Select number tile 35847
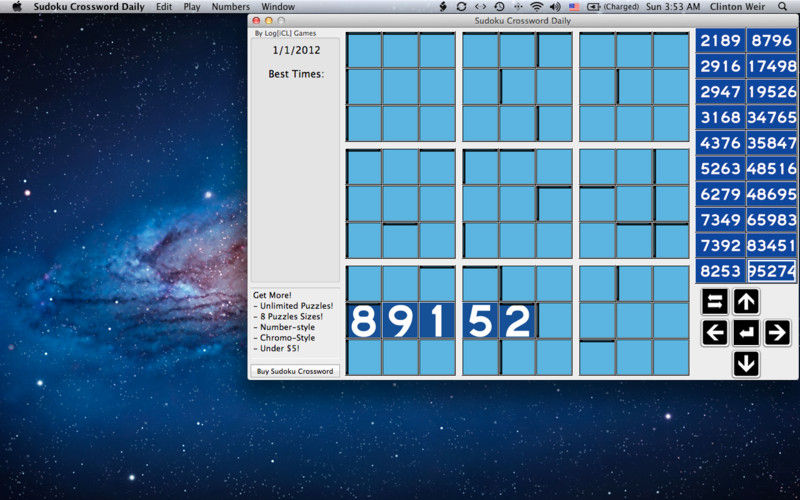Viewport: 800px width, 500px height. coord(771,143)
